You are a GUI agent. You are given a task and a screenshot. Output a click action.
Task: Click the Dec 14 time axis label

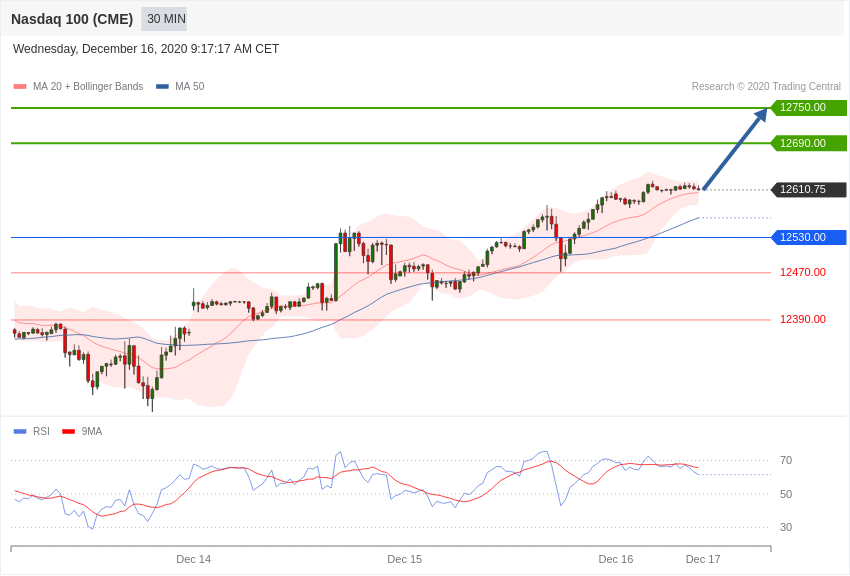(x=194, y=559)
